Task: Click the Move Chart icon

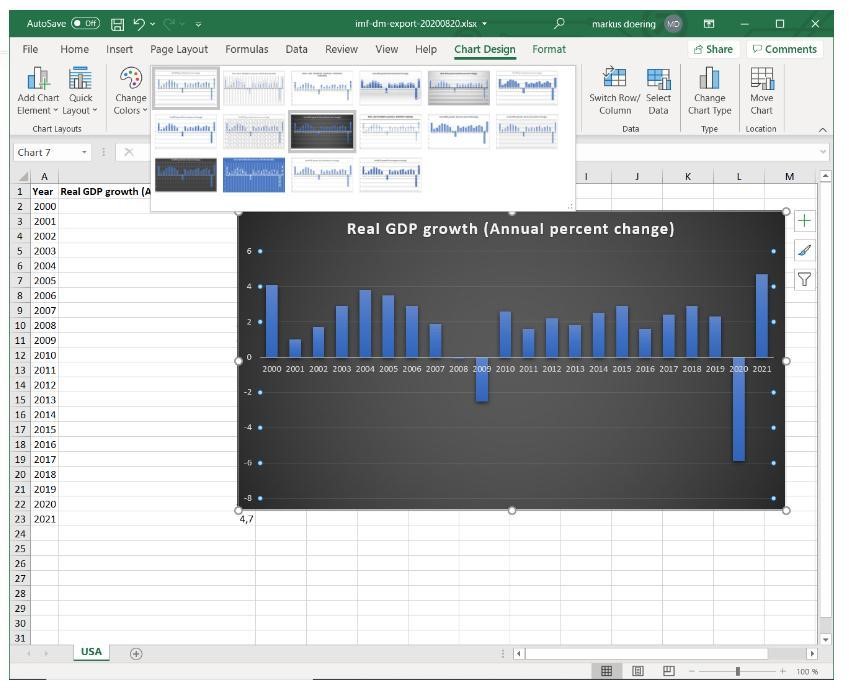Action: coord(762,79)
